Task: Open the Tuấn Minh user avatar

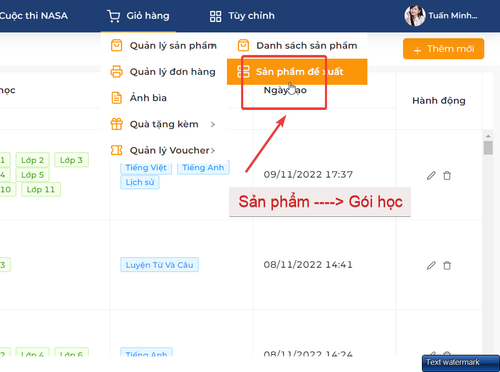Action: pos(415,16)
